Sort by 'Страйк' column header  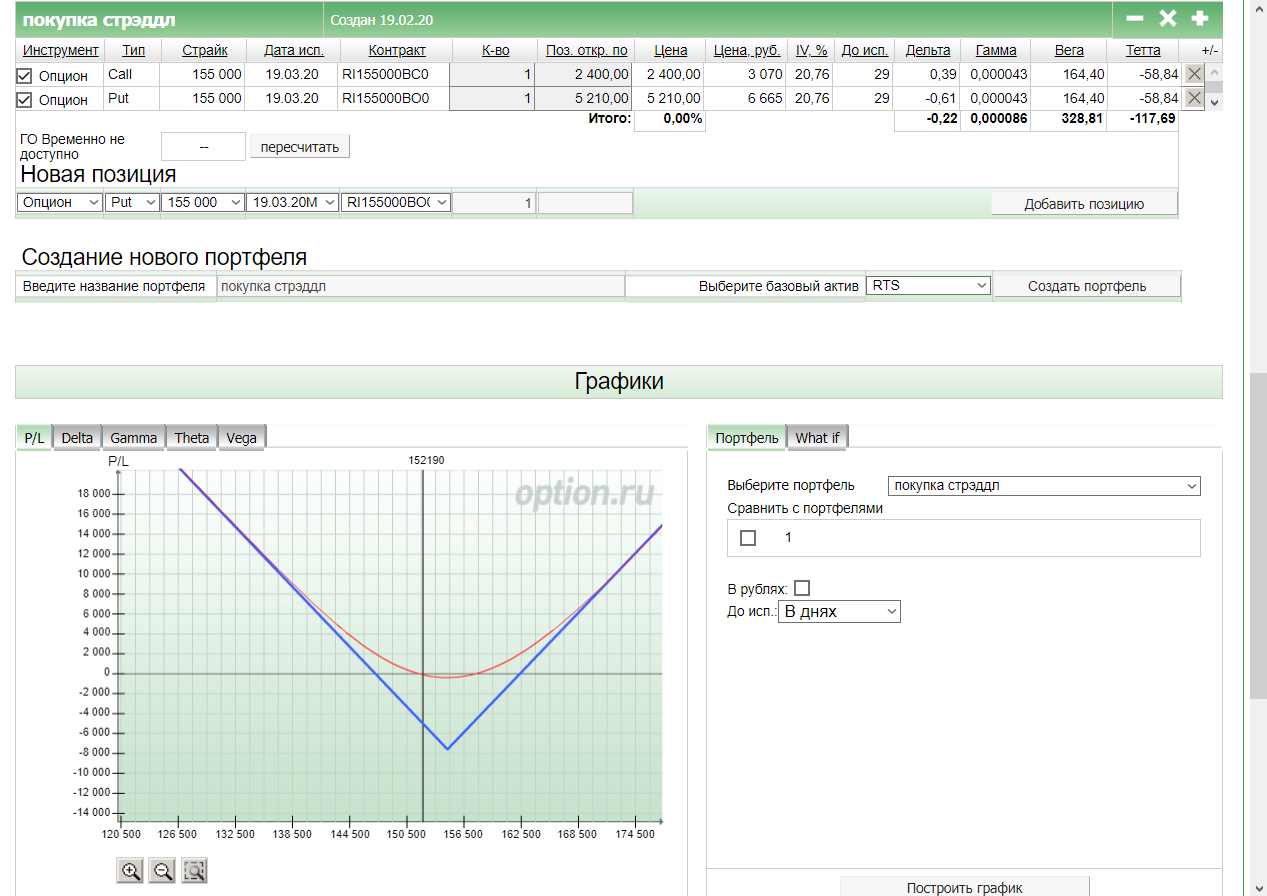(x=205, y=50)
